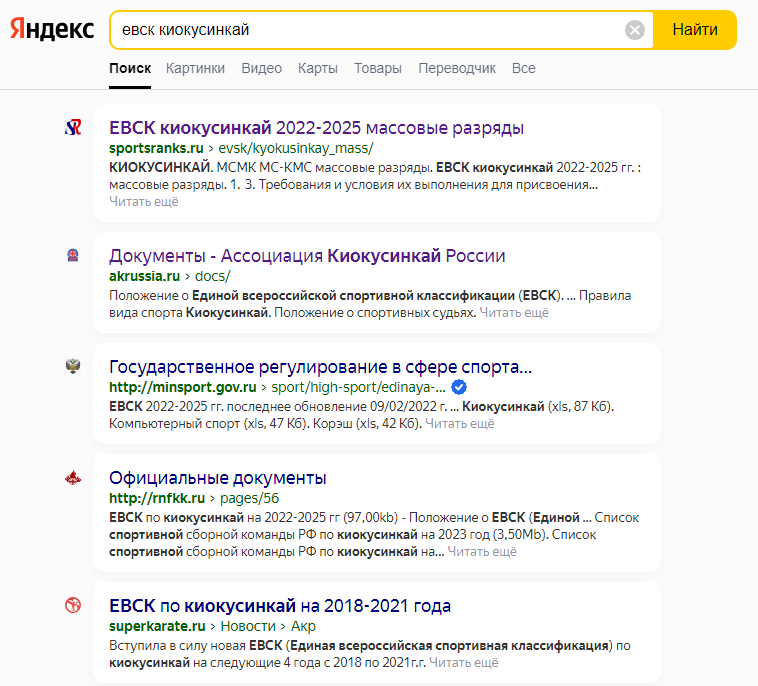This screenshot has height=686, width=758.
Task: Click the blue verified checkmark badge
Action: pos(459,387)
